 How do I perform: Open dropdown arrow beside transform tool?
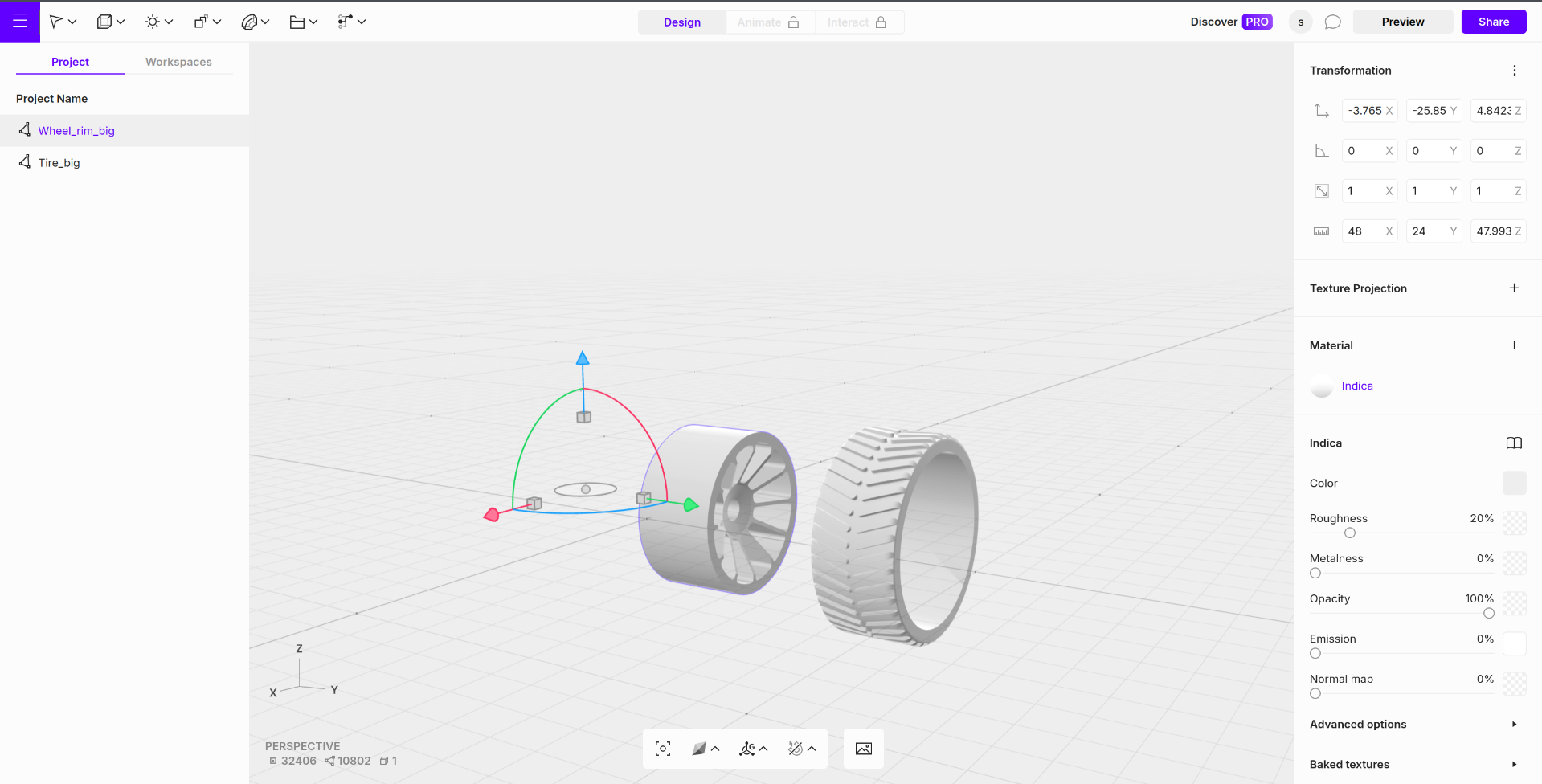pos(217,22)
